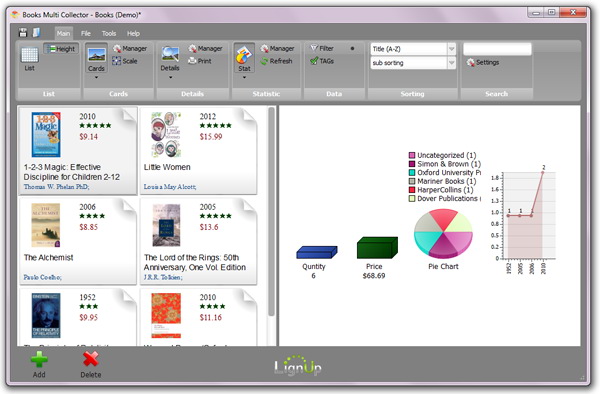Click the HarperCollins red legend swatch

tap(412, 190)
